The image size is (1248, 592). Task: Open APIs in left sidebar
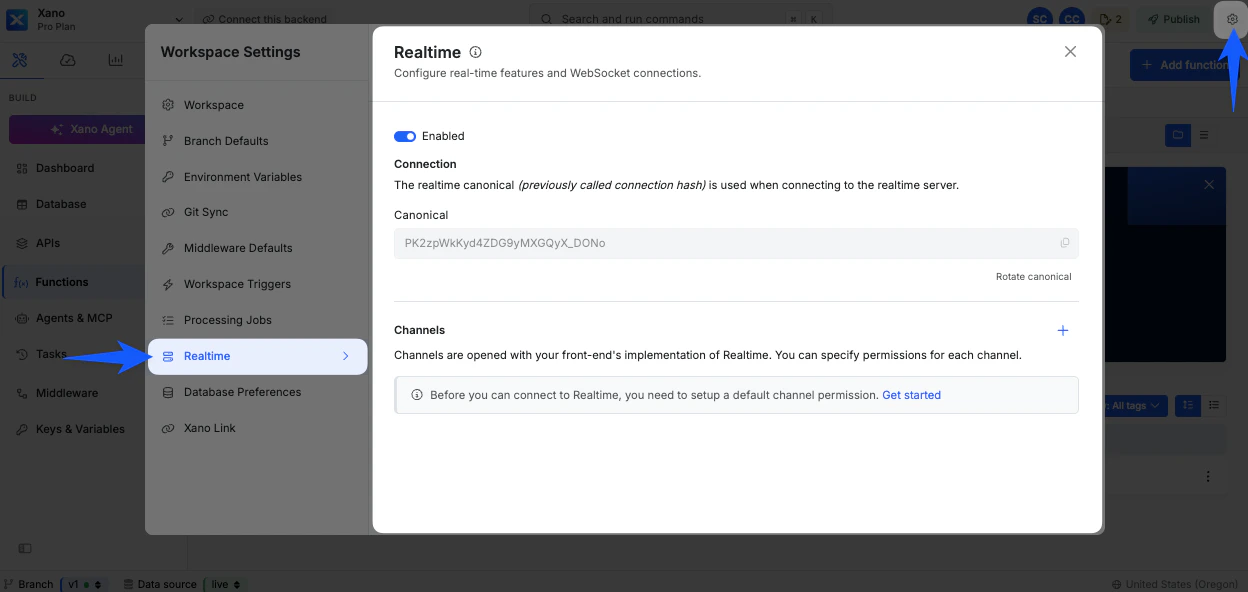[48, 243]
